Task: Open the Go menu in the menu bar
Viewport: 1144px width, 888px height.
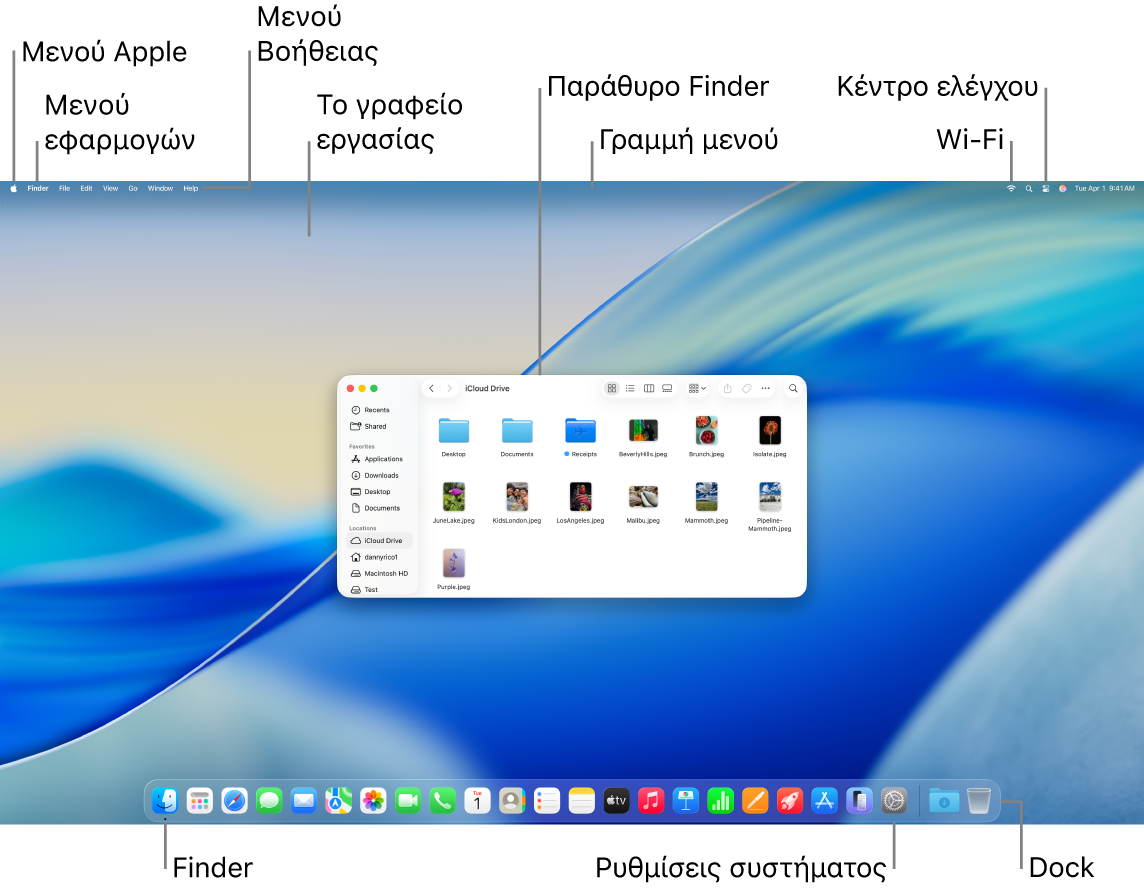Action: click(133, 188)
